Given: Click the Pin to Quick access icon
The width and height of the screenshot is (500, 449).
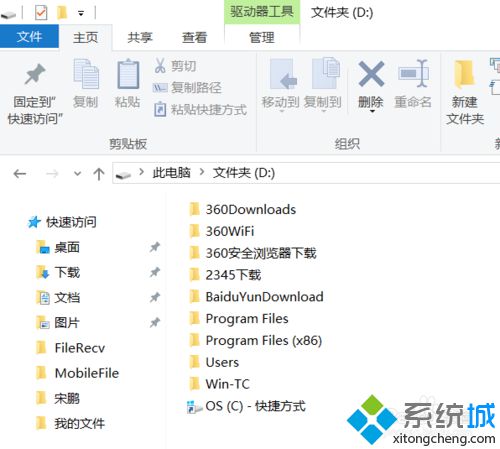Looking at the screenshot, I should click(35, 74).
